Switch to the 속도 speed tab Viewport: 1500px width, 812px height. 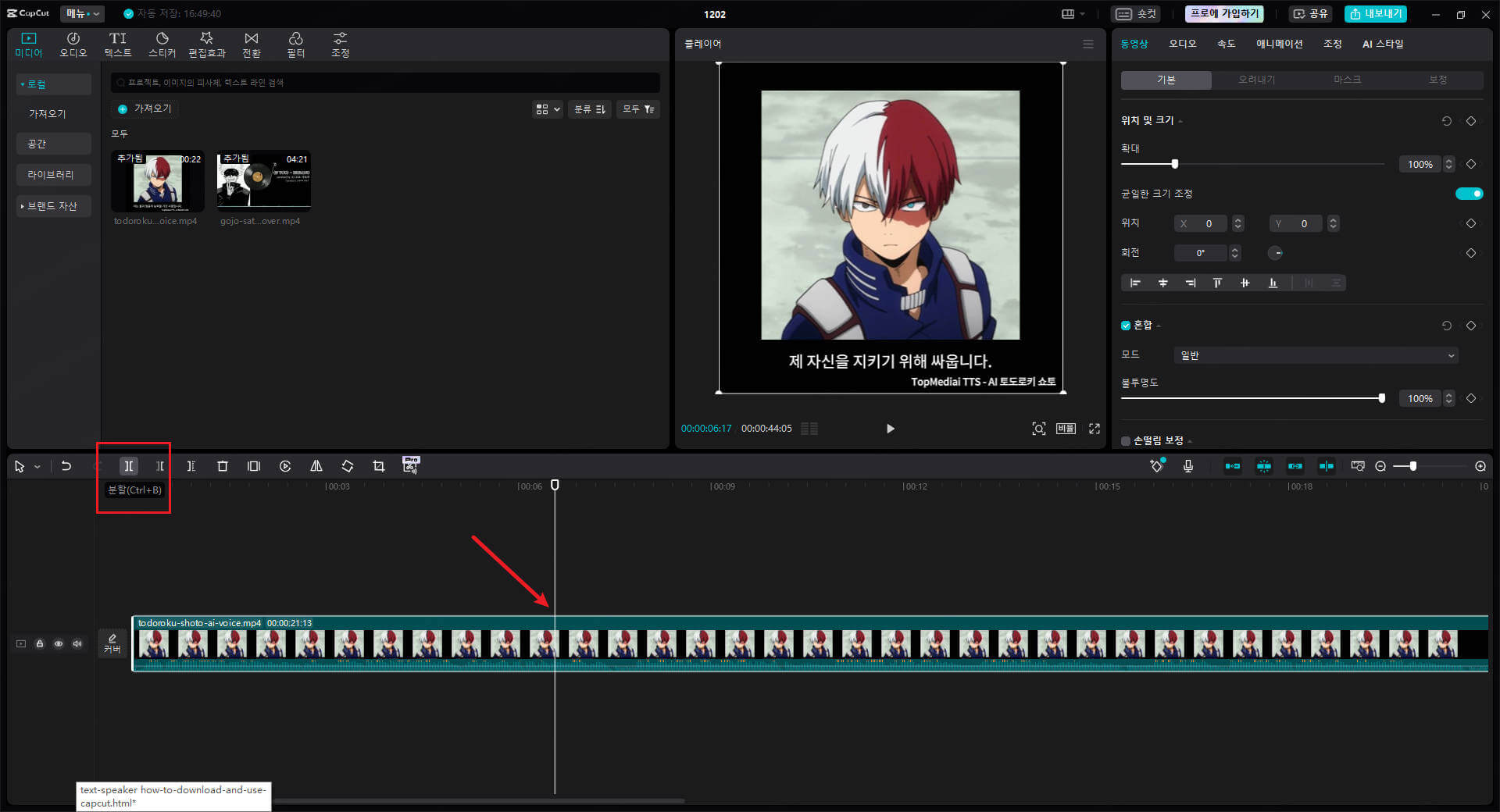click(x=1227, y=44)
